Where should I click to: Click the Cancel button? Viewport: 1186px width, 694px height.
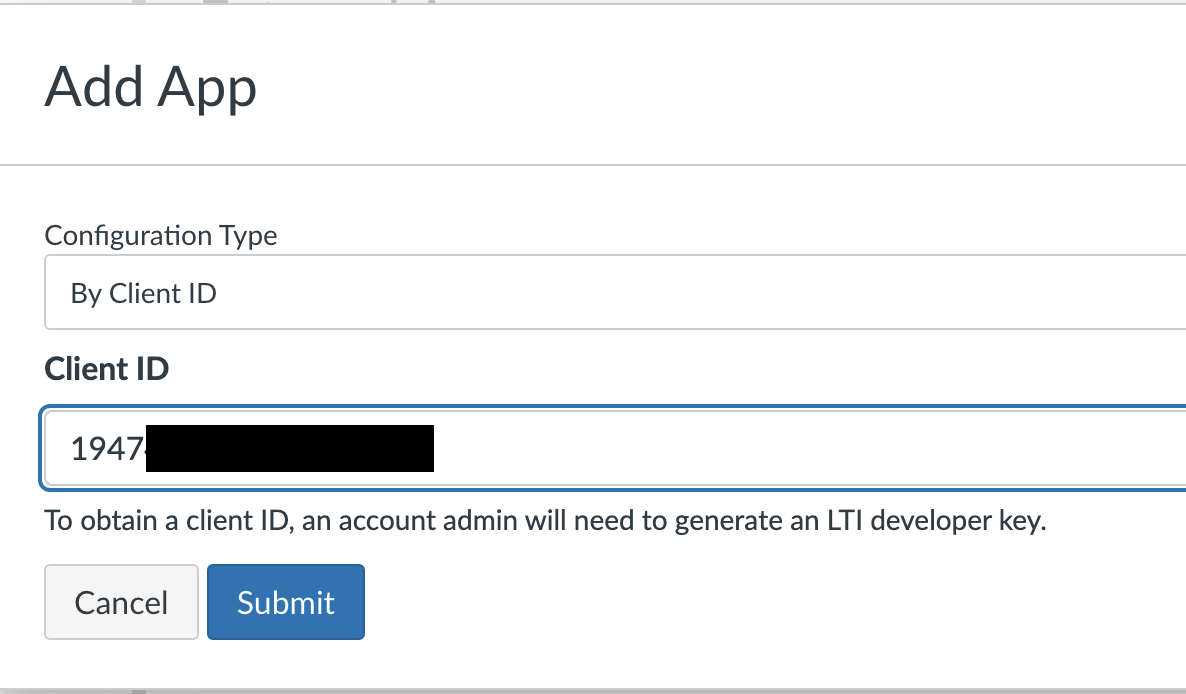(x=121, y=602)
